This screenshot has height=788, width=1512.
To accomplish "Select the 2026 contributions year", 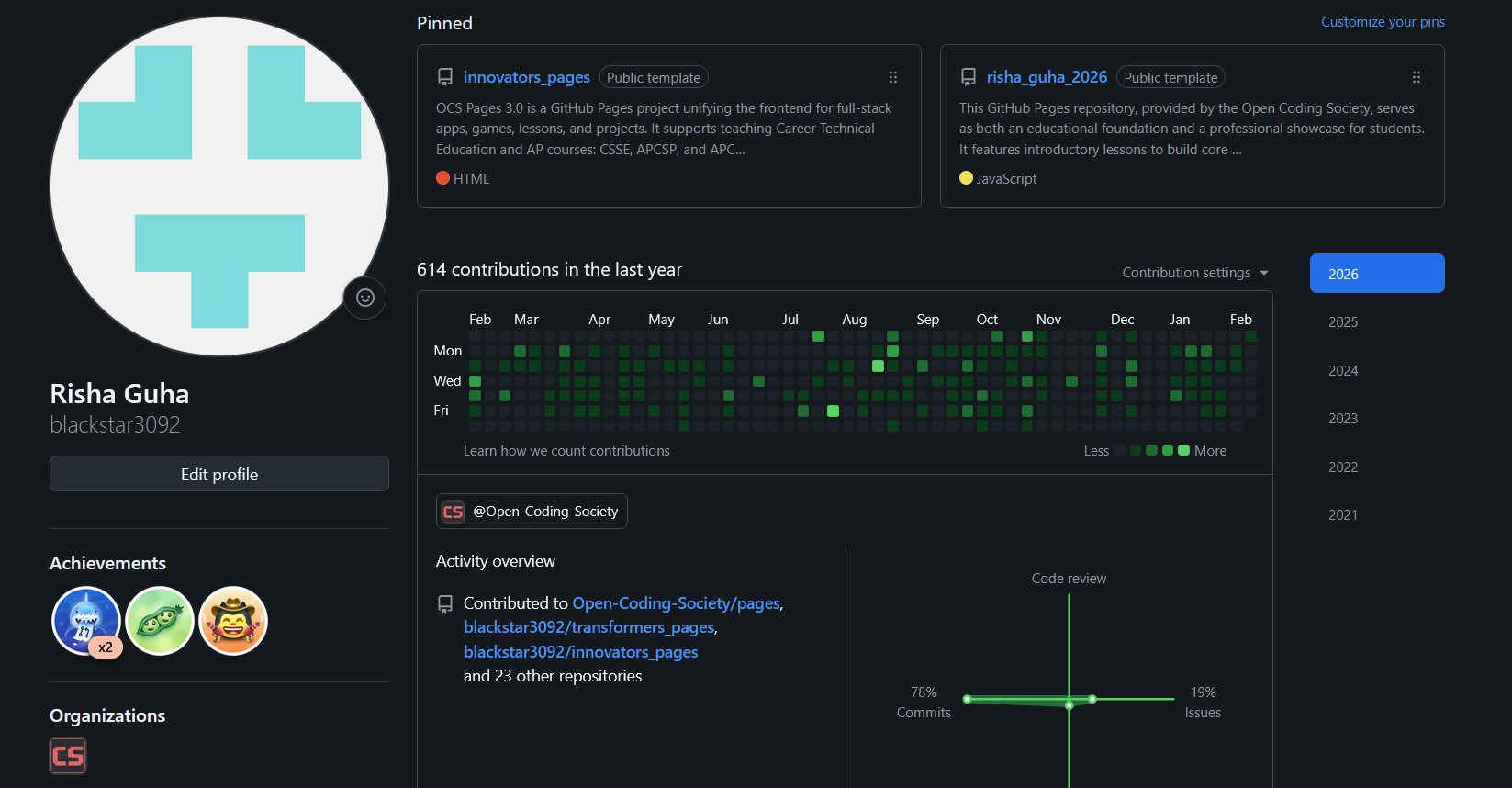I will click(1376, 274).
